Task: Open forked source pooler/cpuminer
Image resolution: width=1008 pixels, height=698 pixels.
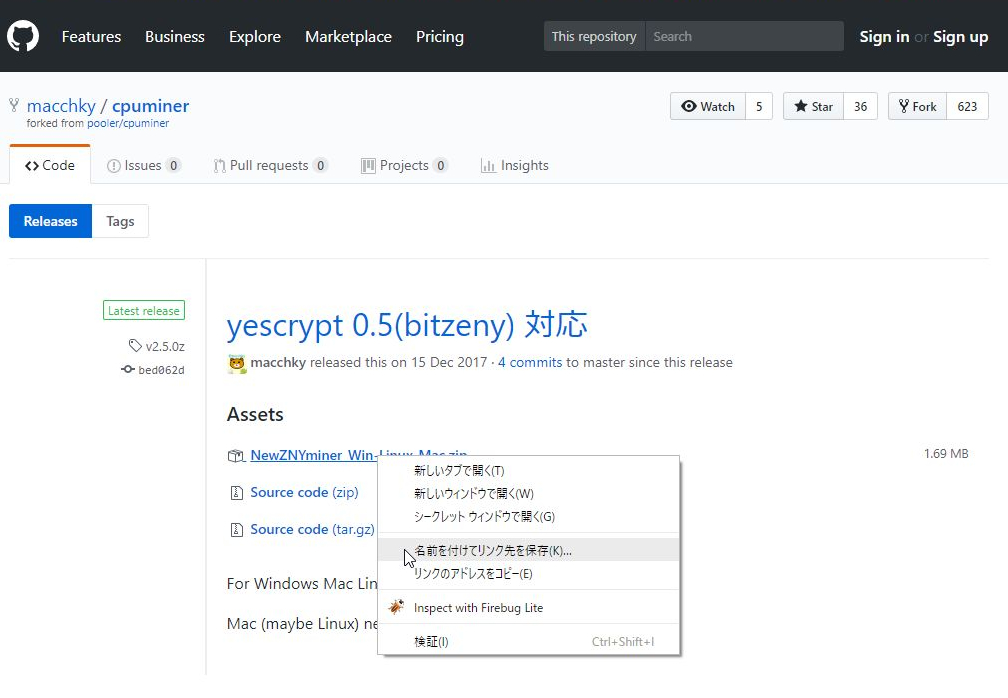Action: click(x=128, y=123)
